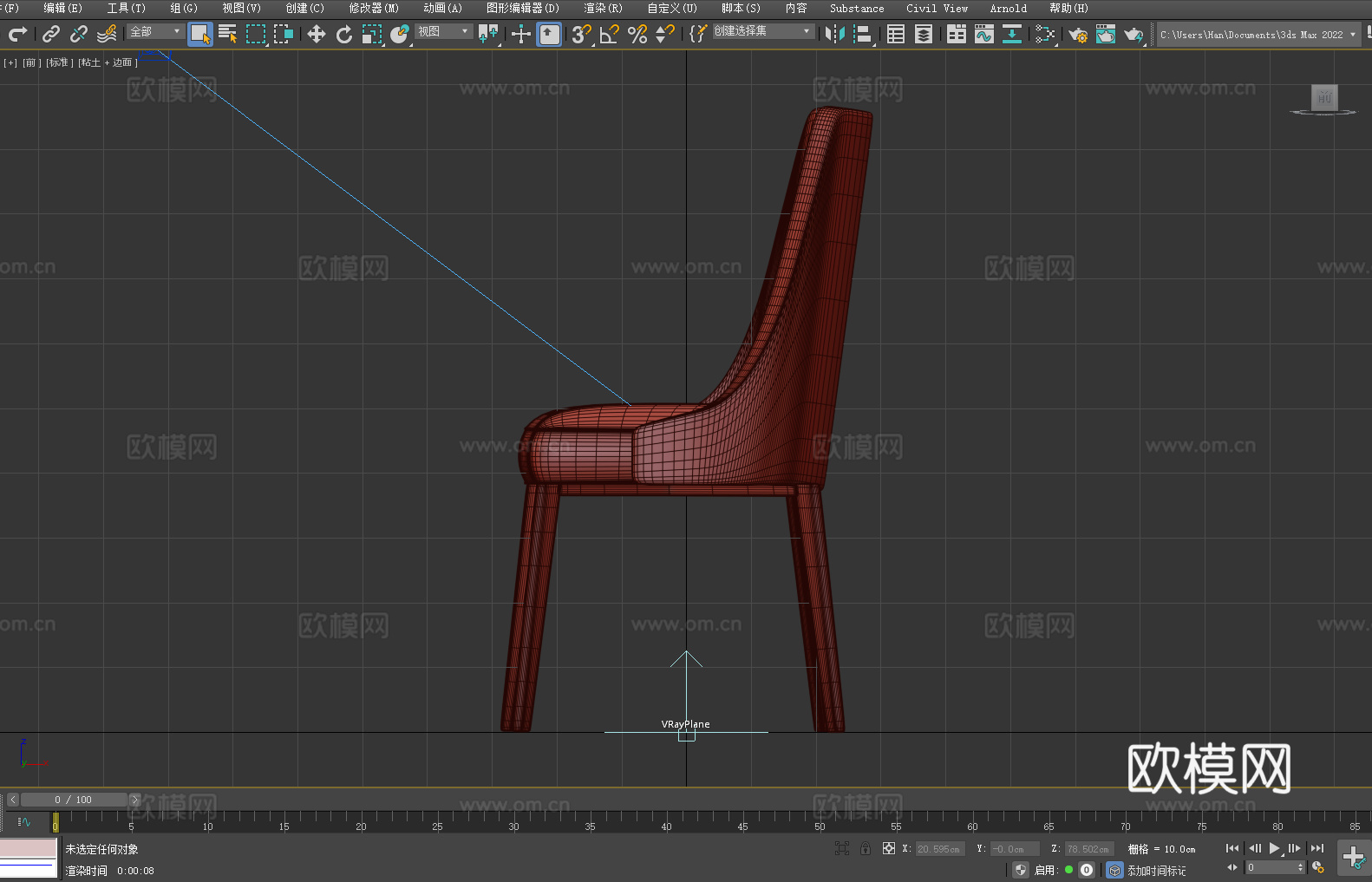Open the Curve Editor icon
The width and height of the screenshot is (1372, 882).
pos(984,34)
